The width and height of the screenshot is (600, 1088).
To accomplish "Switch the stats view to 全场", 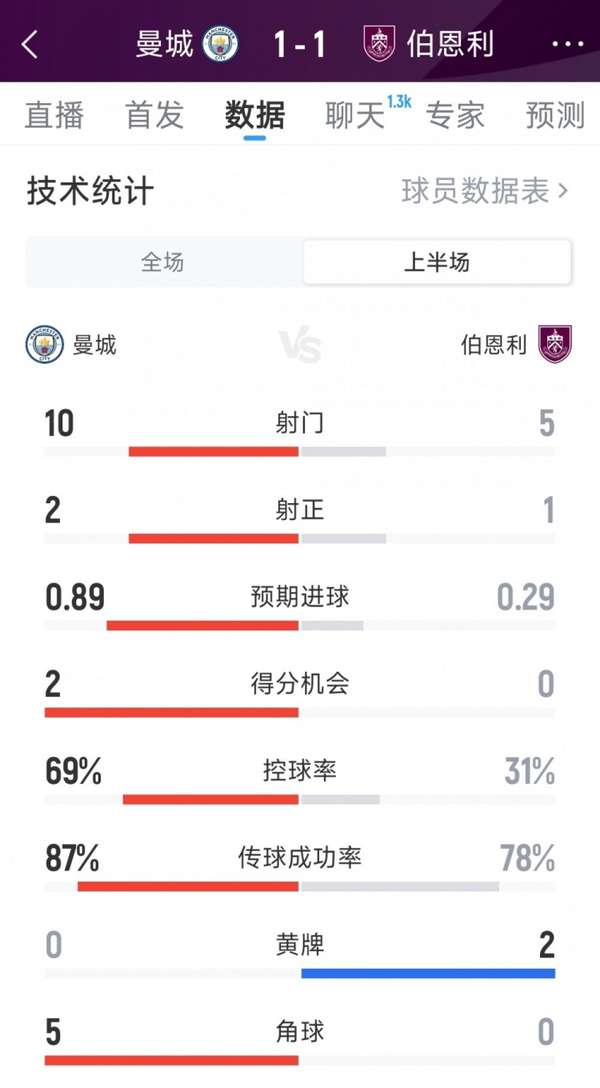I will pos(162,262).
